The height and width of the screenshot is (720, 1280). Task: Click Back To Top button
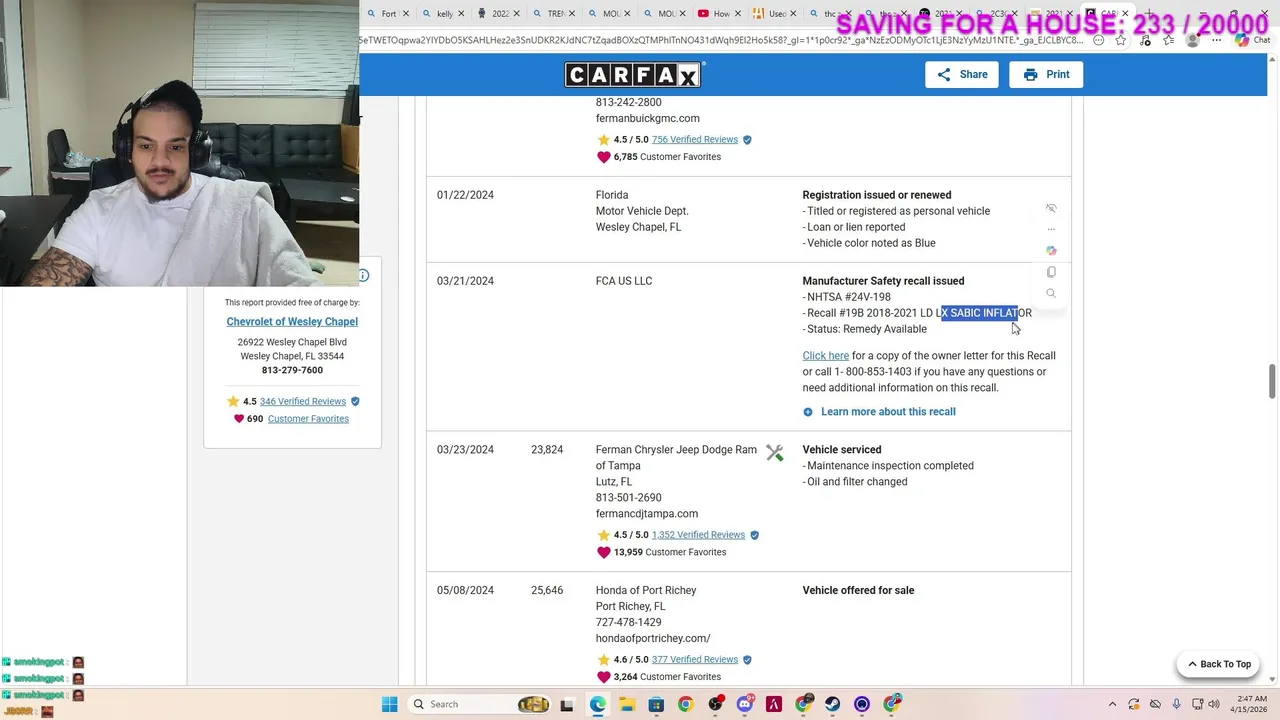click(1219, 664)
